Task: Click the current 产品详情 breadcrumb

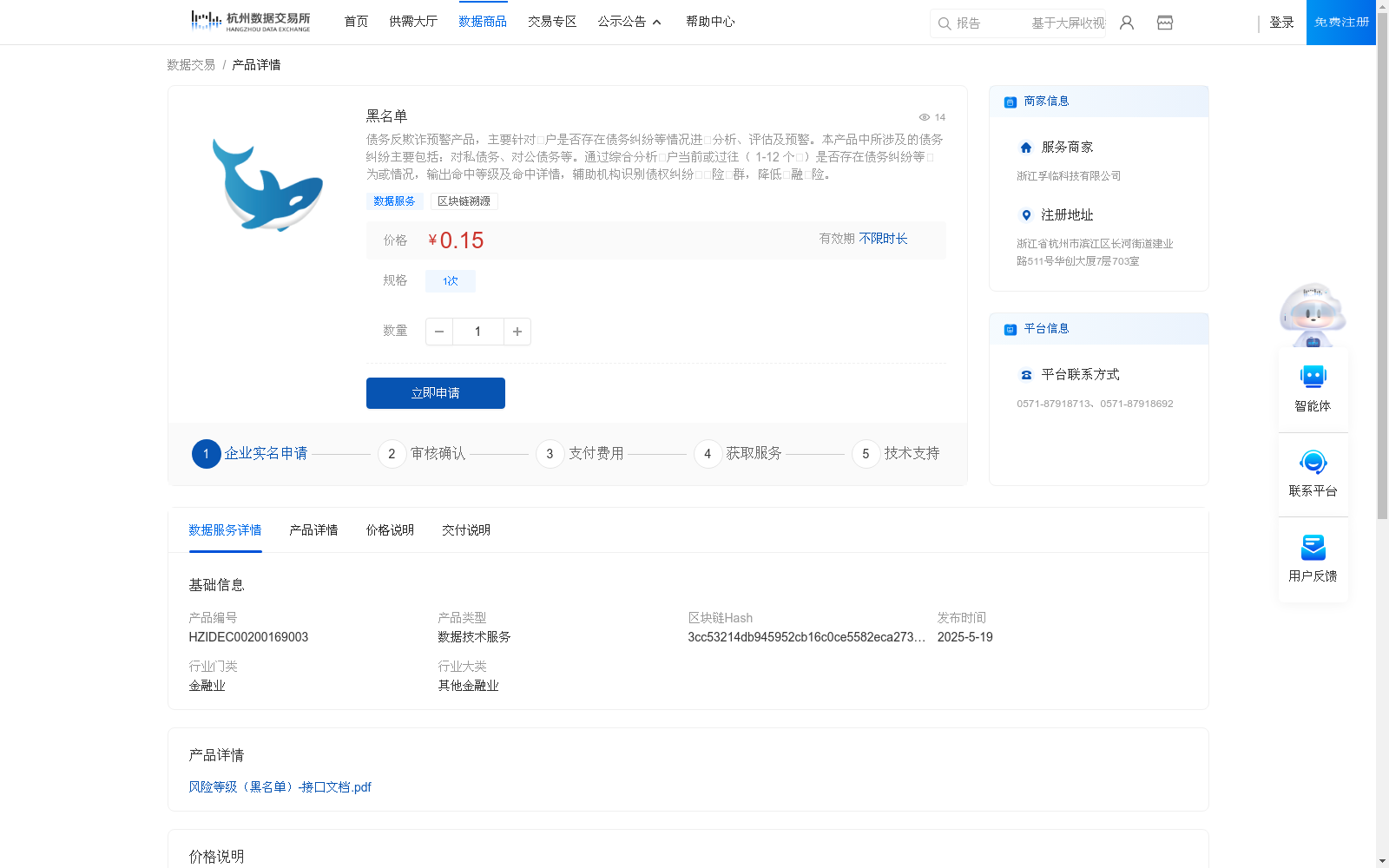Action: click(256, 65)
